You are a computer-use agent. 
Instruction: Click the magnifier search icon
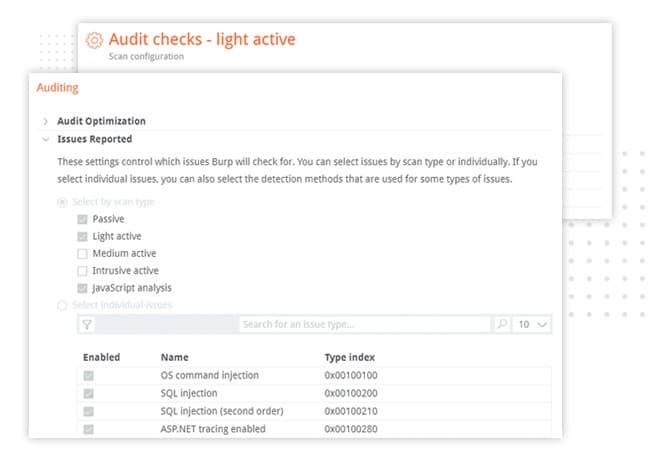[502, 324]
